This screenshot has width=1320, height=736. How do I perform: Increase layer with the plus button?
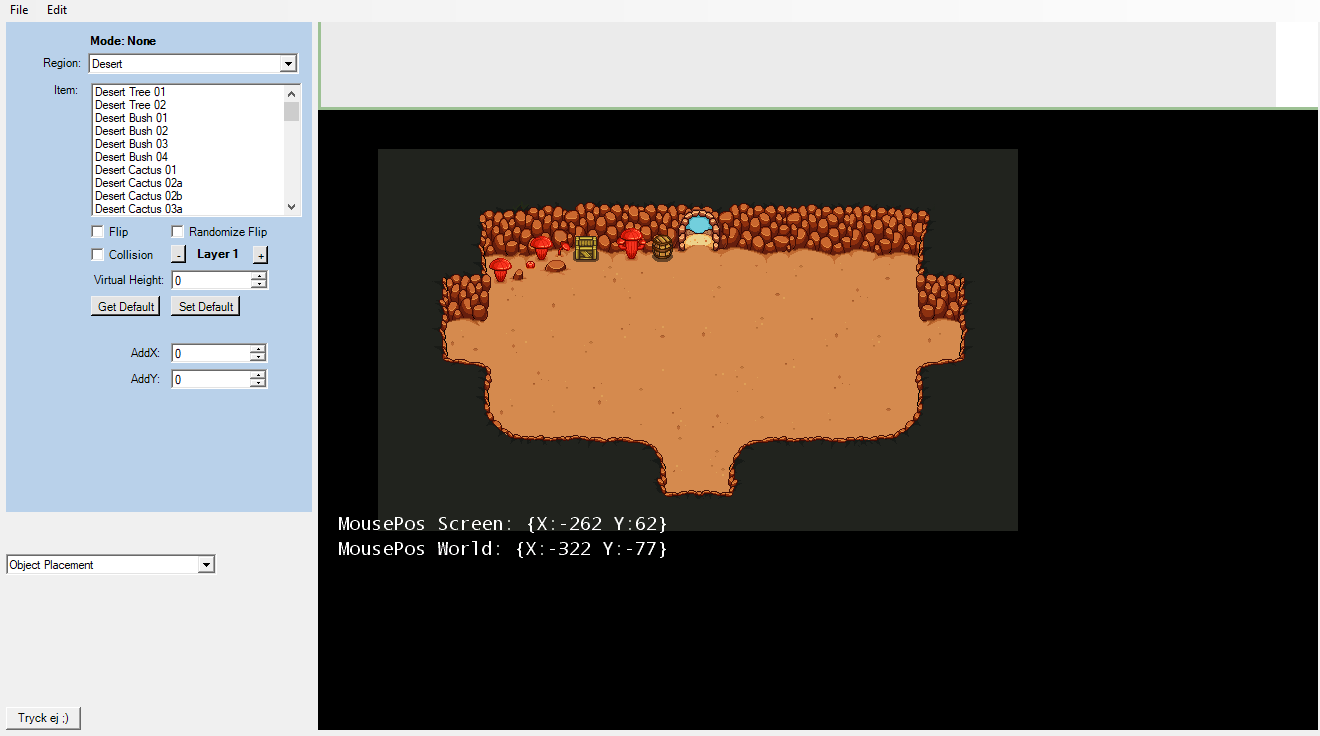[x=260, y=255]
